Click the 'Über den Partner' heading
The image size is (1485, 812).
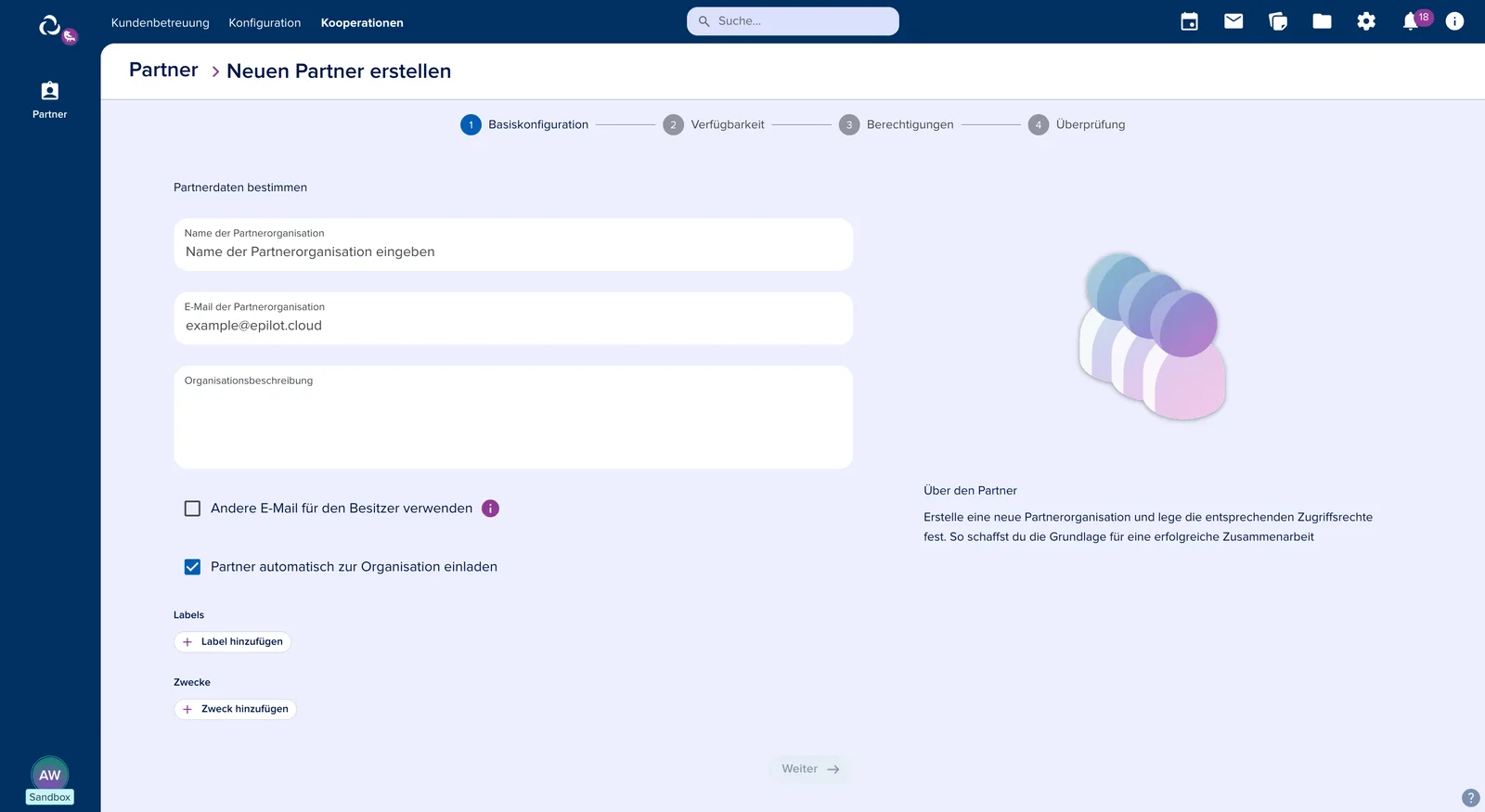tap(970, 491)
